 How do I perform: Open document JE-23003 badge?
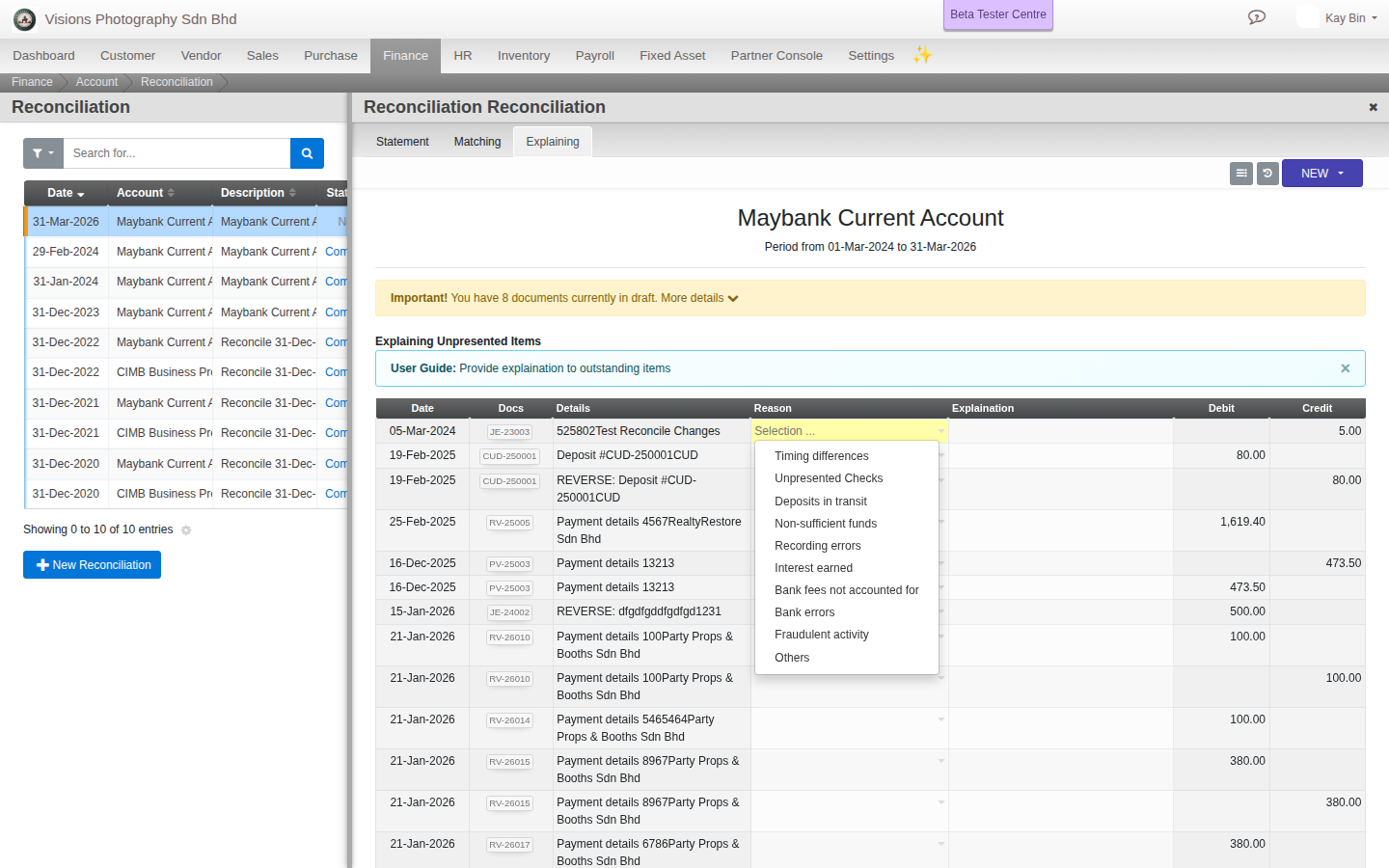[x=509, y=432]
